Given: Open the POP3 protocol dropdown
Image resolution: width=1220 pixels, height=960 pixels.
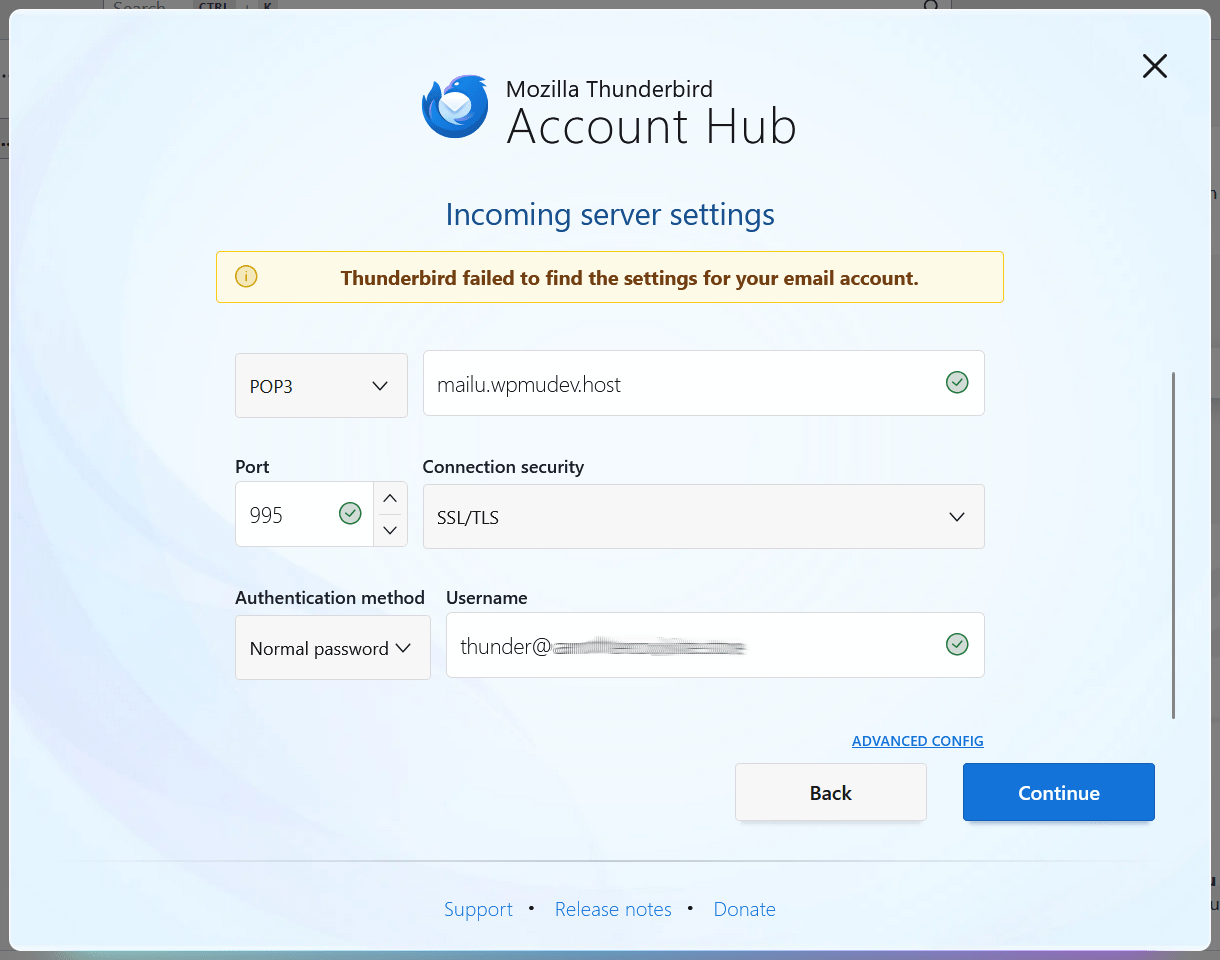Looking at the screenshot, I should 321,385.
